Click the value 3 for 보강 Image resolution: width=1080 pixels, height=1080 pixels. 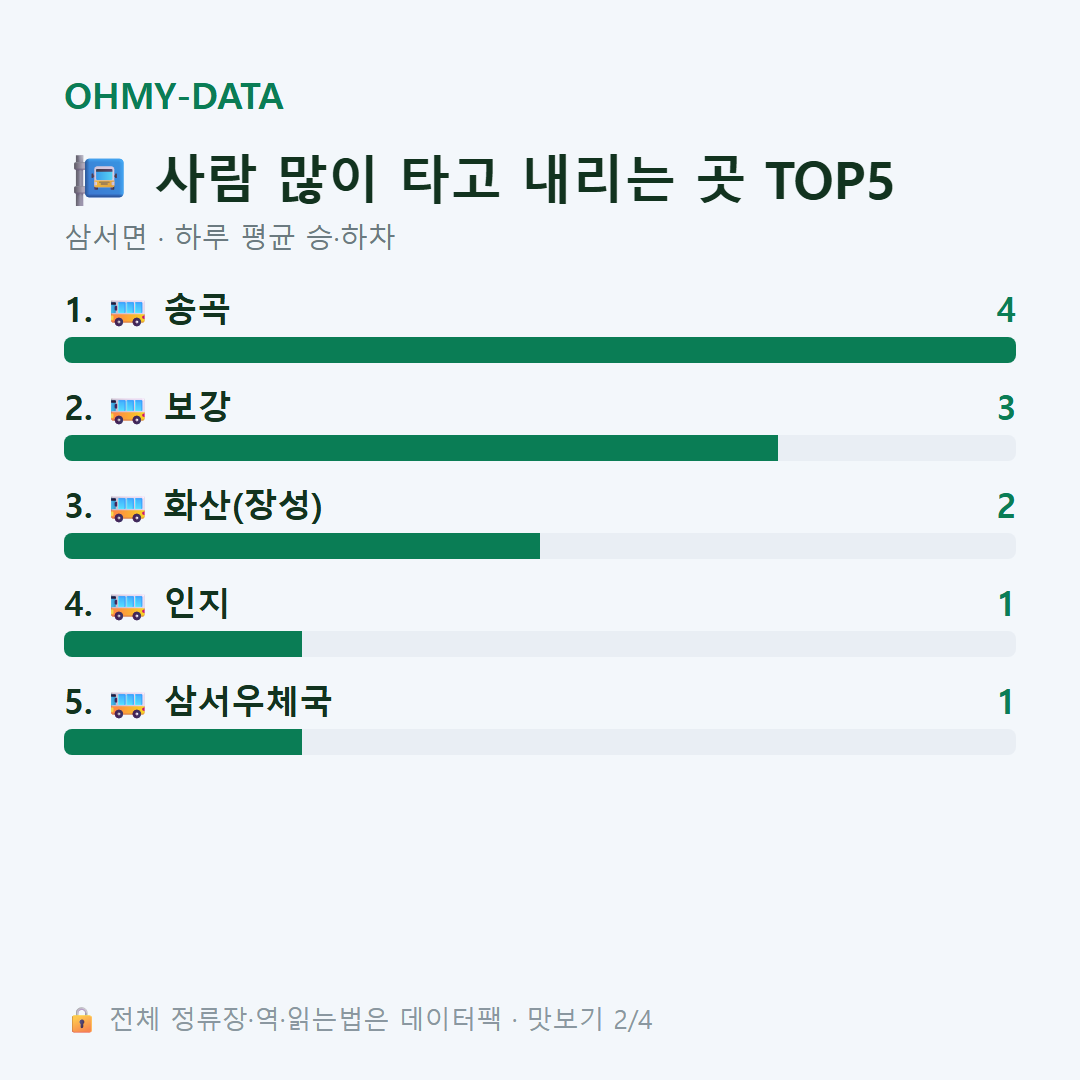(x=1006, y=408)
